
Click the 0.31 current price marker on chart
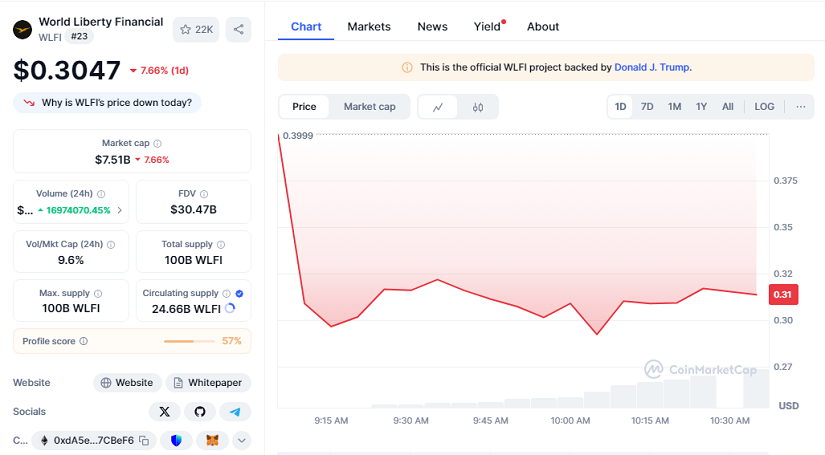click(783, 295)
